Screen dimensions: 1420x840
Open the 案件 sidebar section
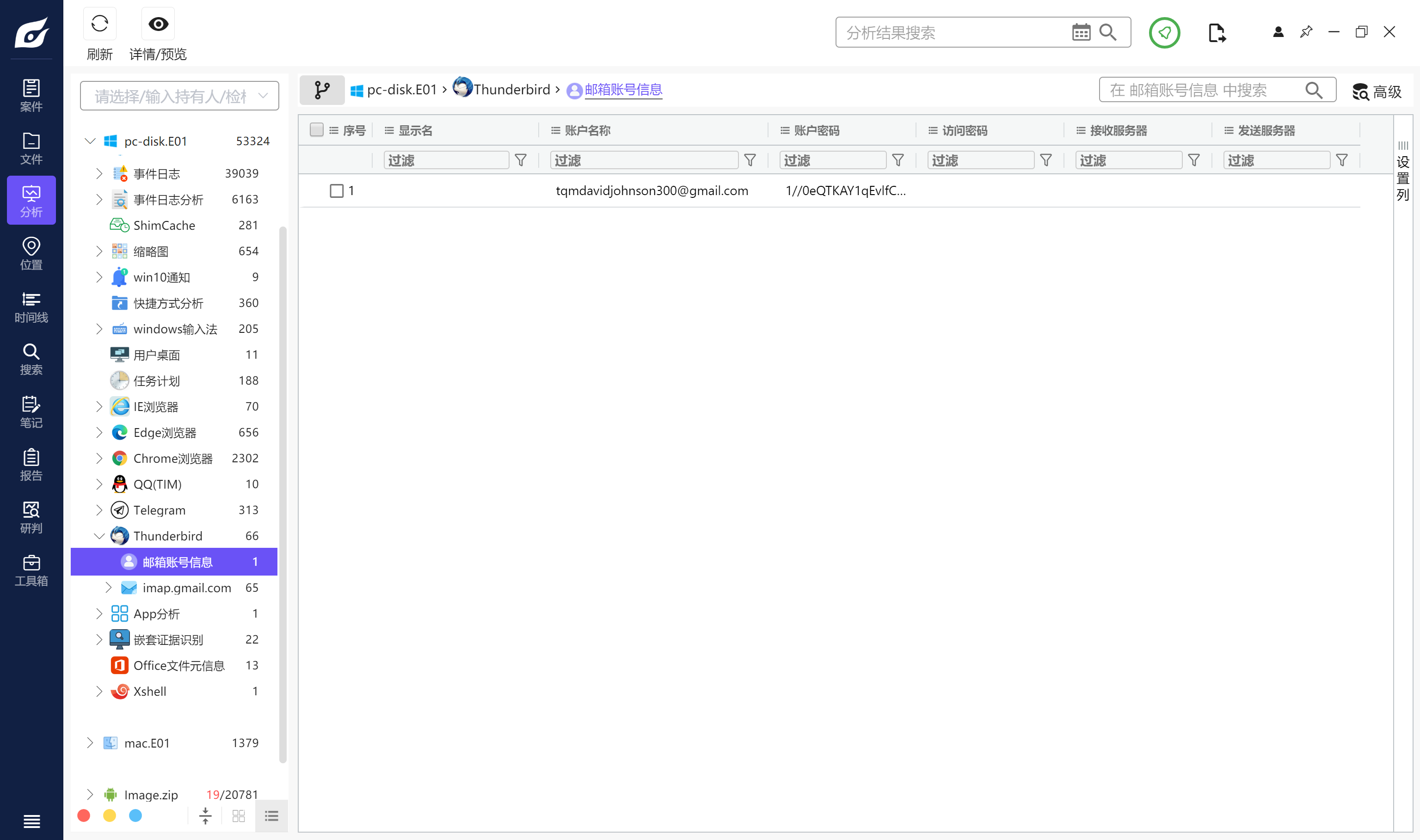pyautogui.click(x=31, y=95)
